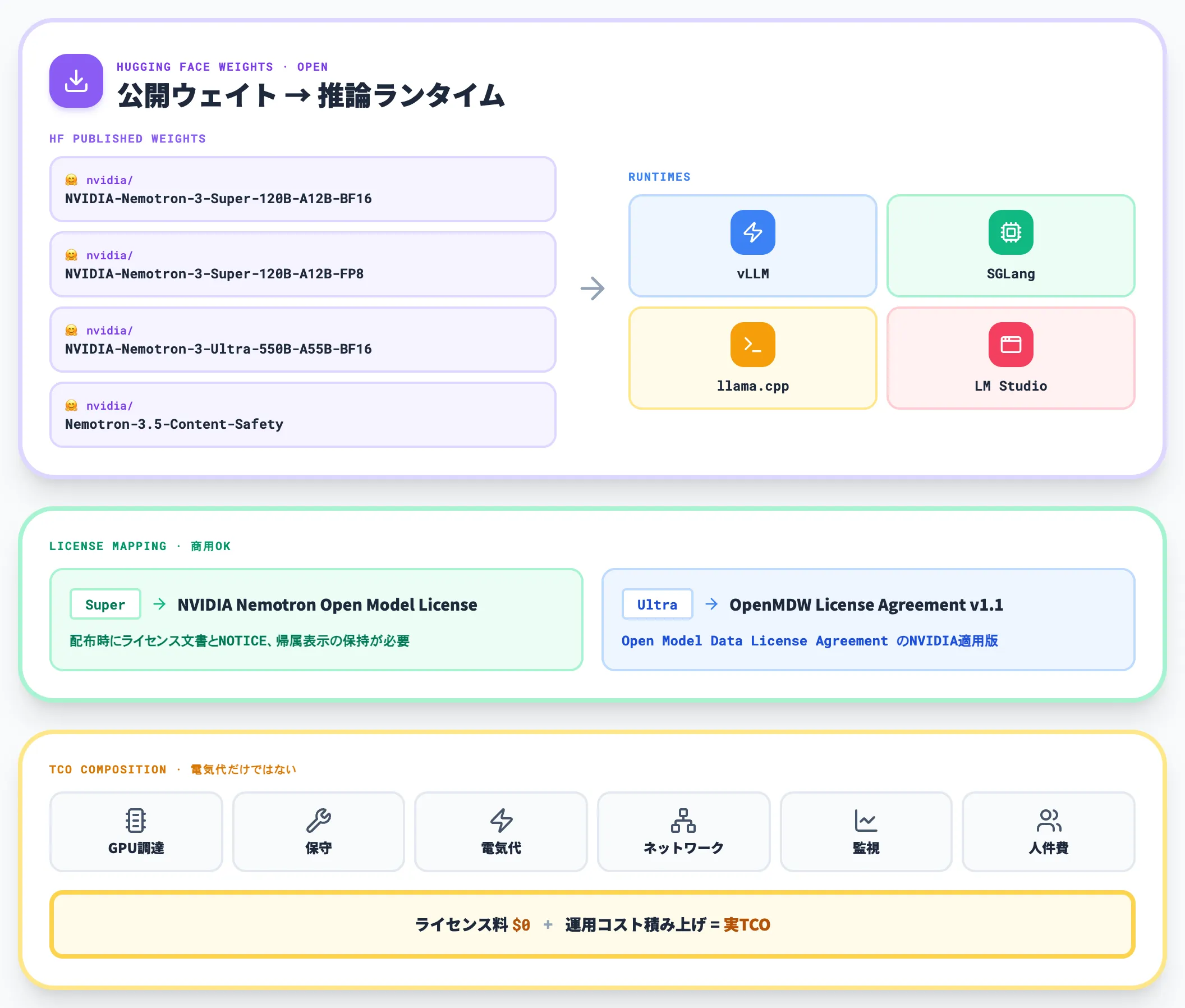The width and height of the screenshot is (1185, 1008).
Task: Open the Nemotron-3-Ultra-550B-A55B-BF16 model card
Action: (x=303, y=340)
